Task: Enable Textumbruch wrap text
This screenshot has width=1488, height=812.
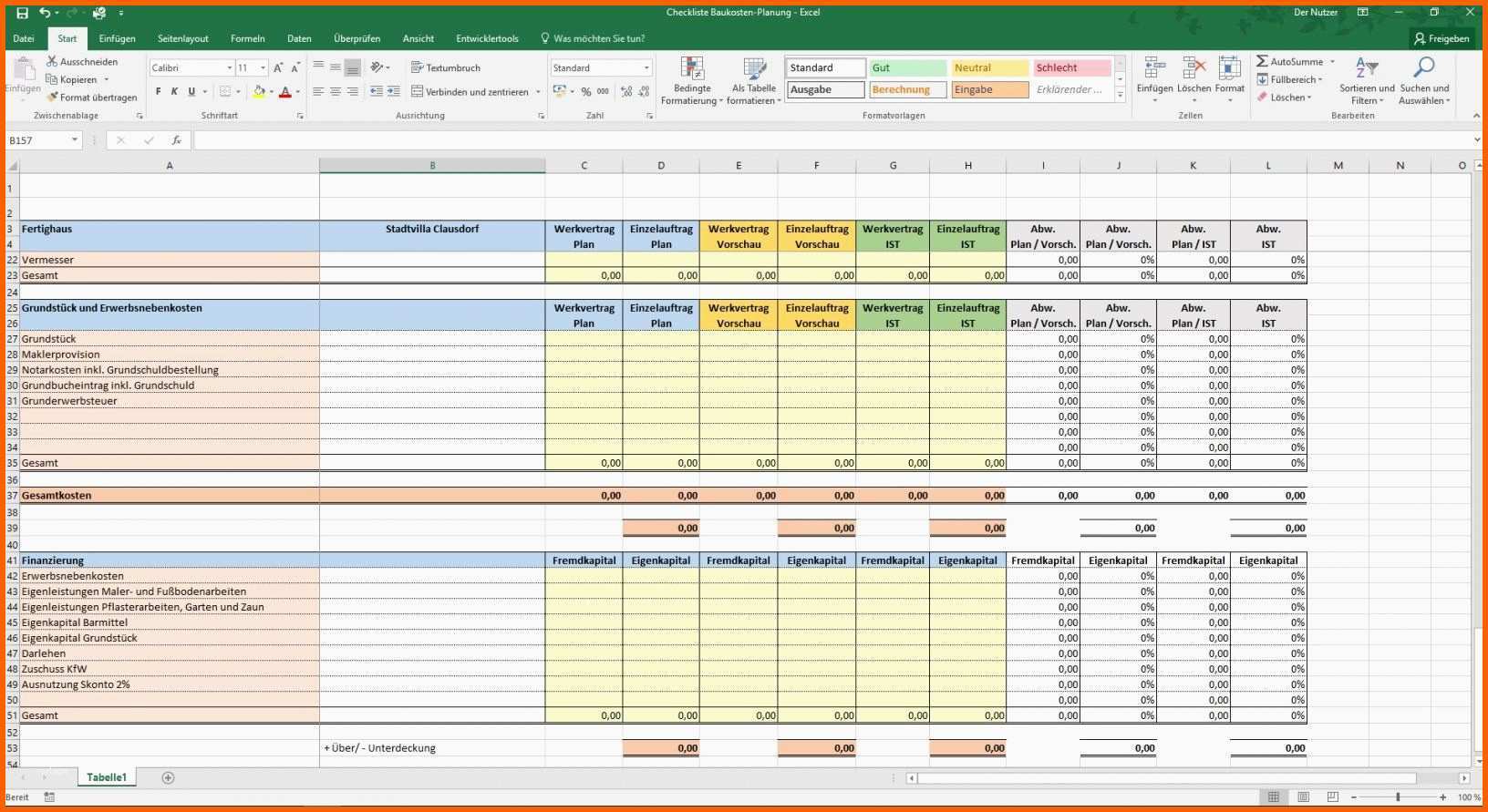Action: pyautogui.click(x=446, y=67)
